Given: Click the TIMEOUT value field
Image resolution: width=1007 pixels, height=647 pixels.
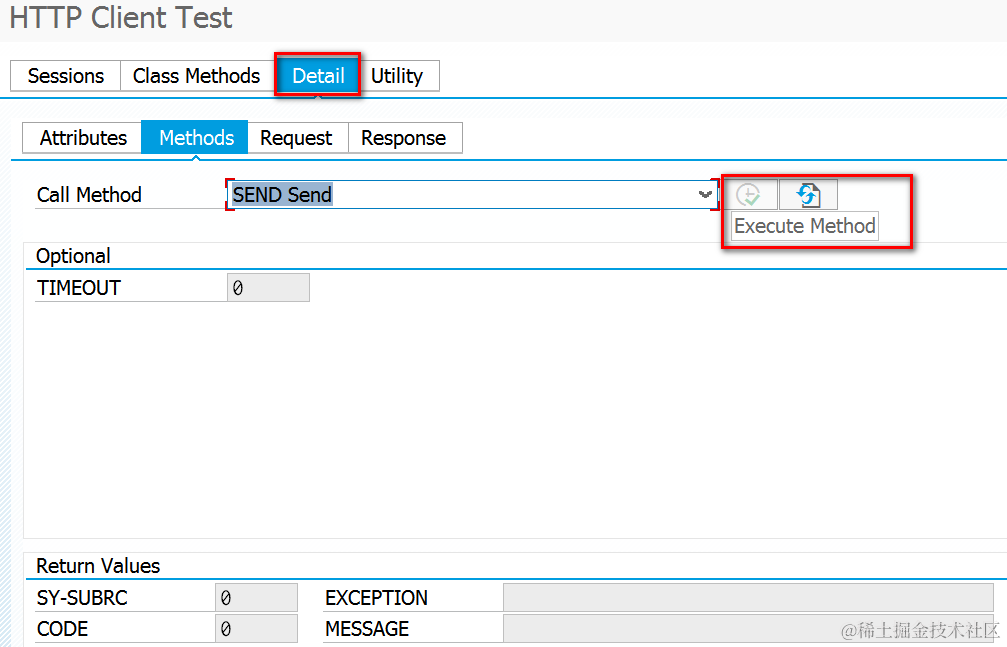Looking at the screenshot, I should 268,288.
